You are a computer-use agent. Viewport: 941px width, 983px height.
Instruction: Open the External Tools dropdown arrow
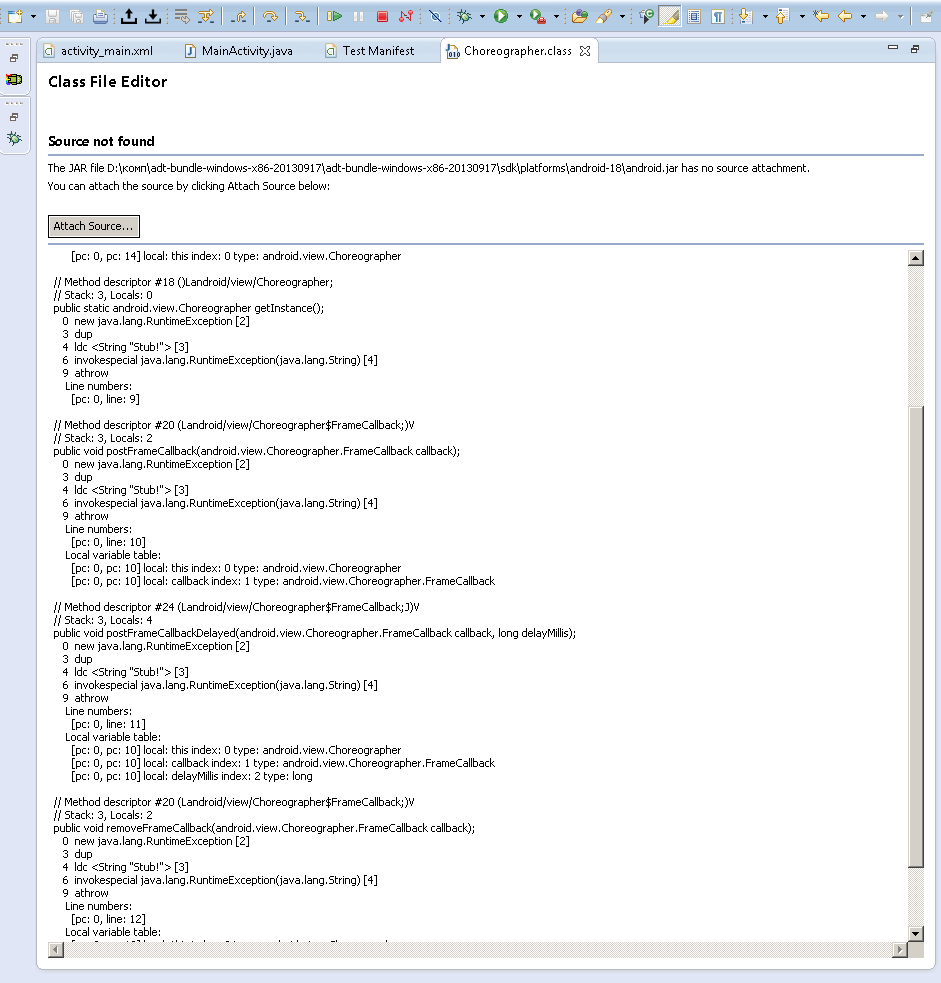(556, 17)
